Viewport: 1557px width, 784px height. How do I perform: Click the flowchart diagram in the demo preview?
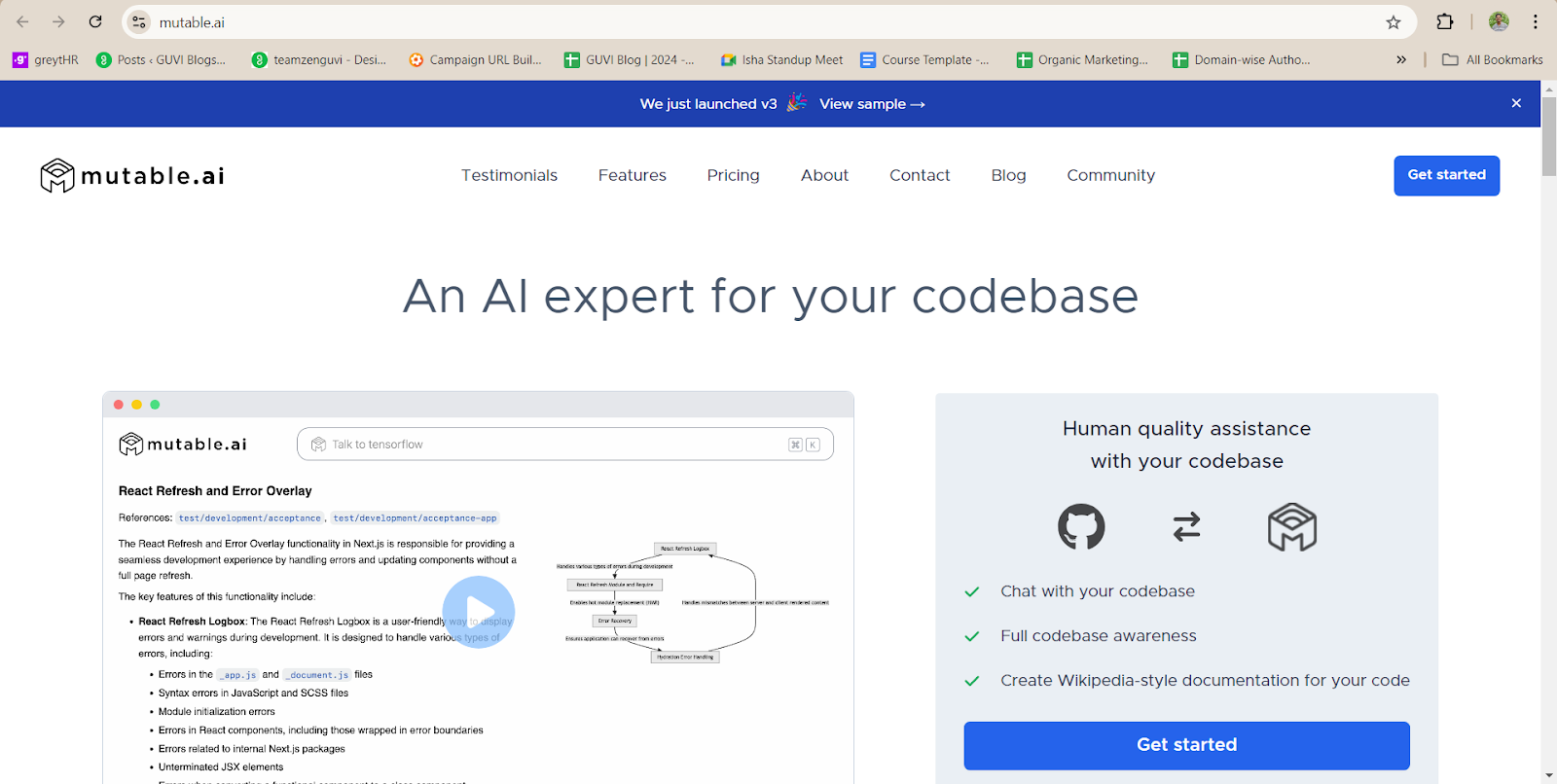tap(692, 603)
